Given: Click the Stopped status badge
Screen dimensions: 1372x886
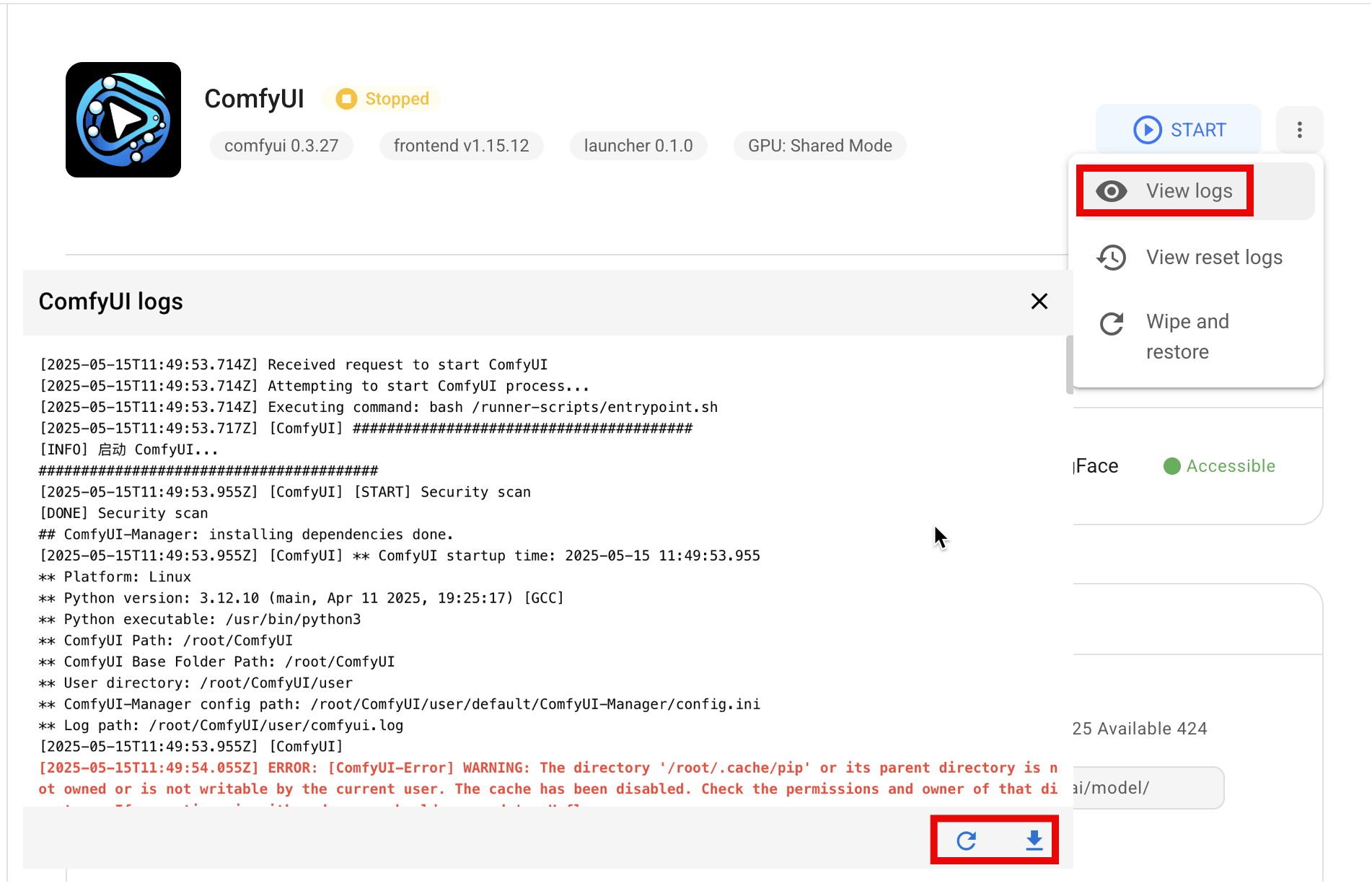Looking at the screenshot, I should pos(382,99).
